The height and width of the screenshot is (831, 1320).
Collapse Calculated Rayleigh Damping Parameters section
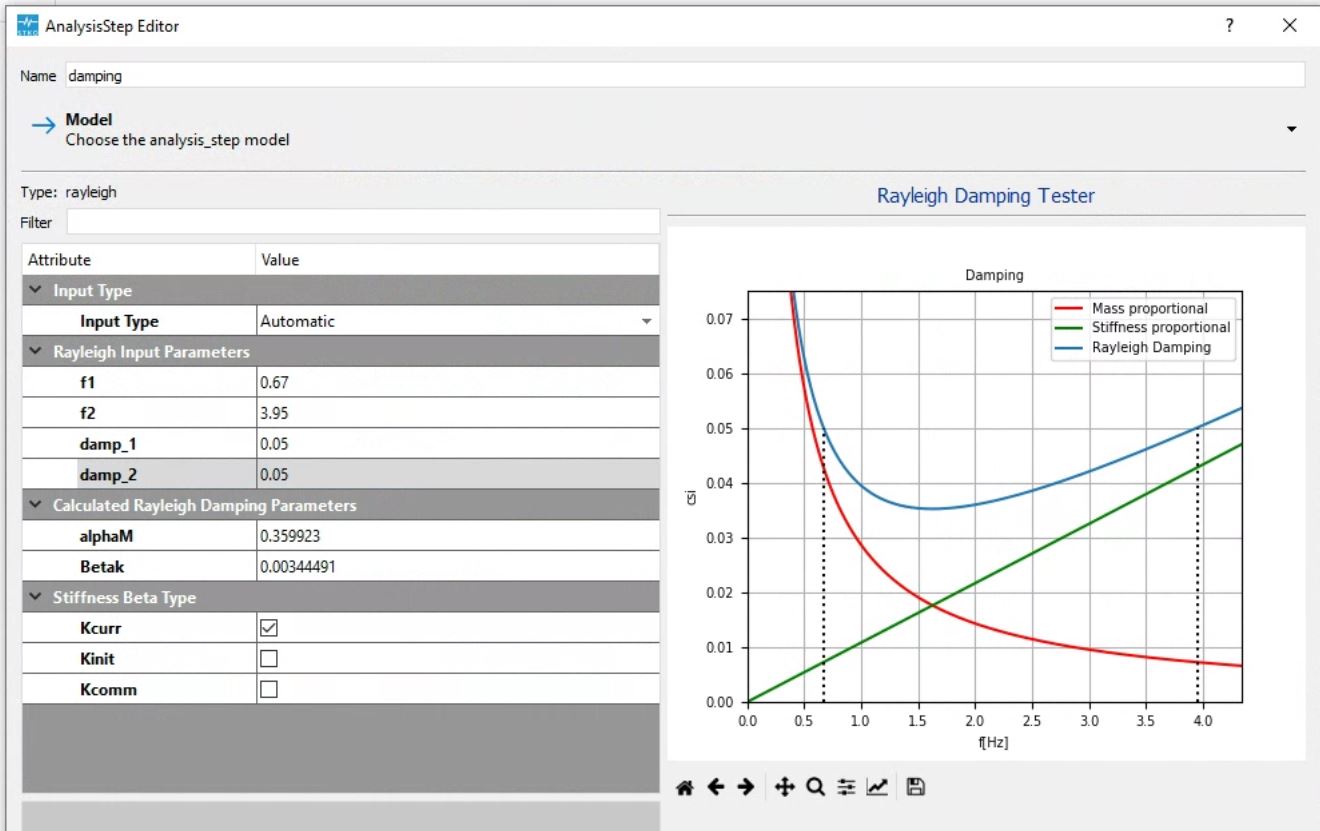point(36,505)
